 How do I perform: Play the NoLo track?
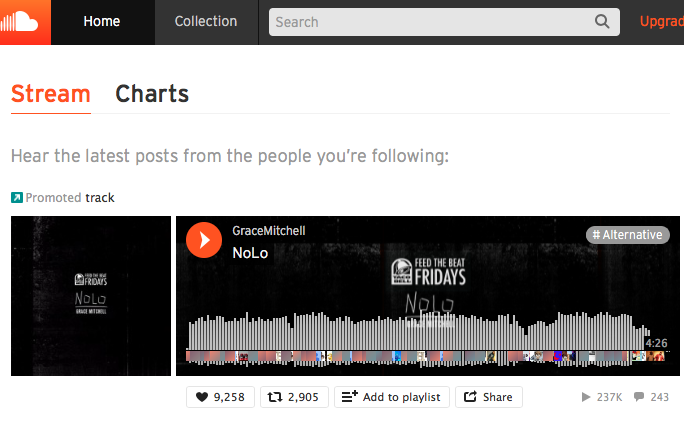(204, 240)
